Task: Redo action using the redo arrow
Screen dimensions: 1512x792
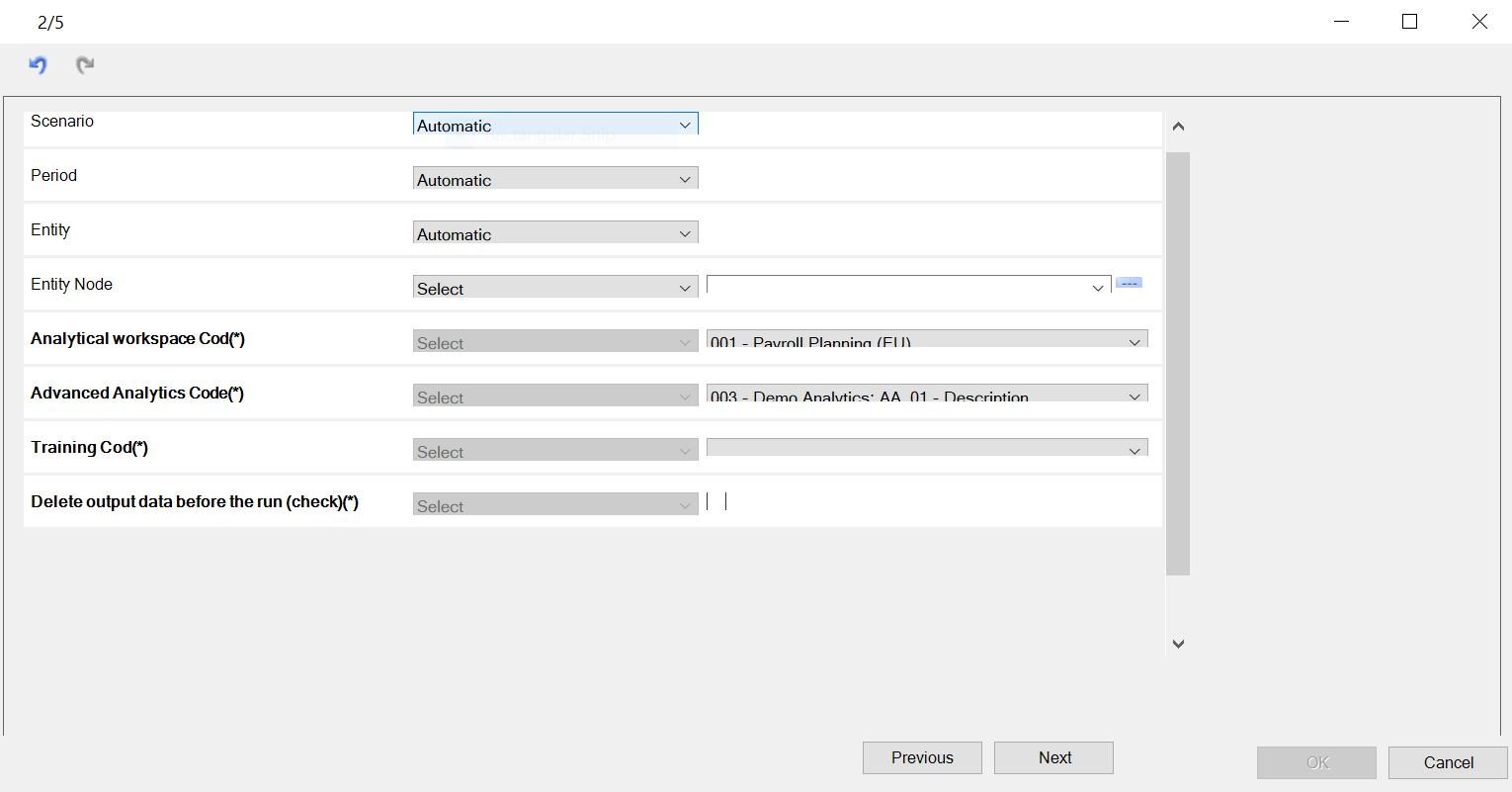Action: click(x=86, y=65)
